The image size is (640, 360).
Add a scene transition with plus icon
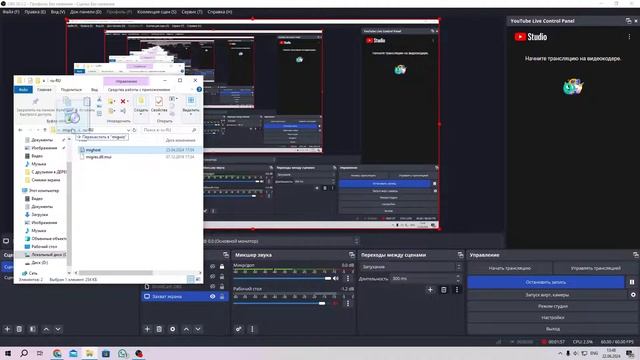tap(430, 290)
